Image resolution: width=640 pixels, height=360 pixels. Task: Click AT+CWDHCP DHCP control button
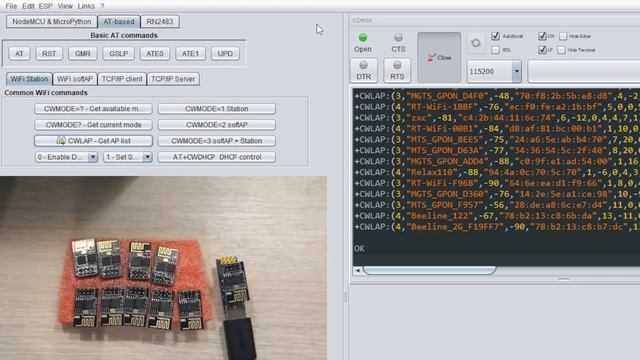click(x=216, y=157)
